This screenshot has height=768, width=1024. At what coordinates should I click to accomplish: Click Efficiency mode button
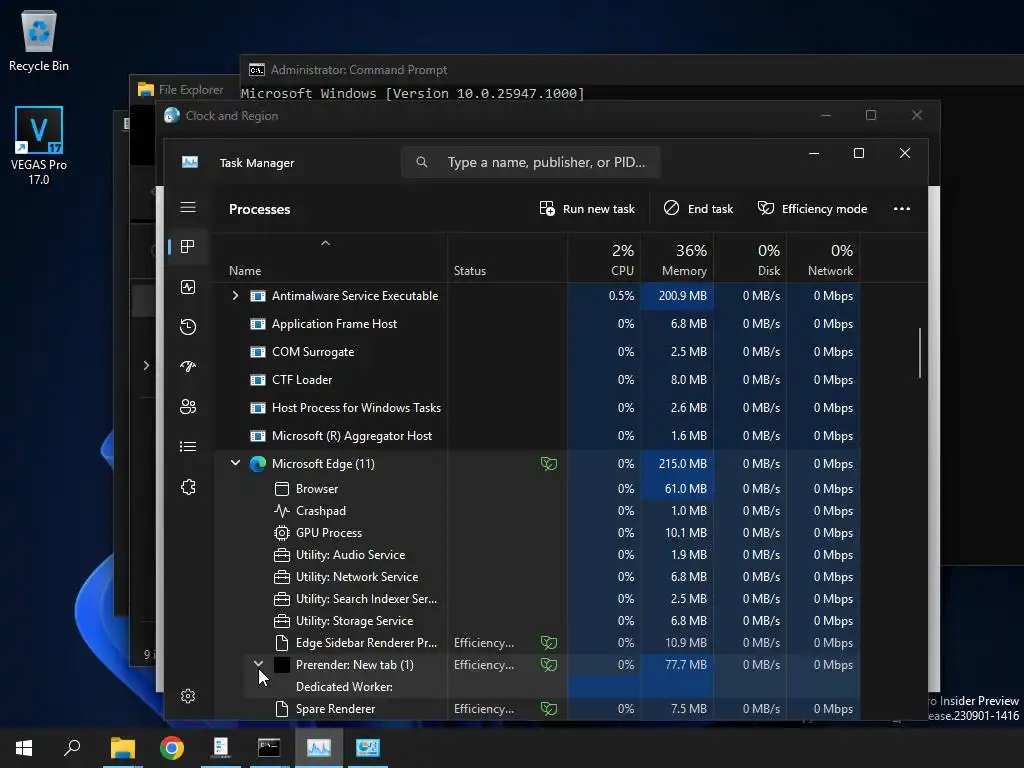(x=812, y=208)
